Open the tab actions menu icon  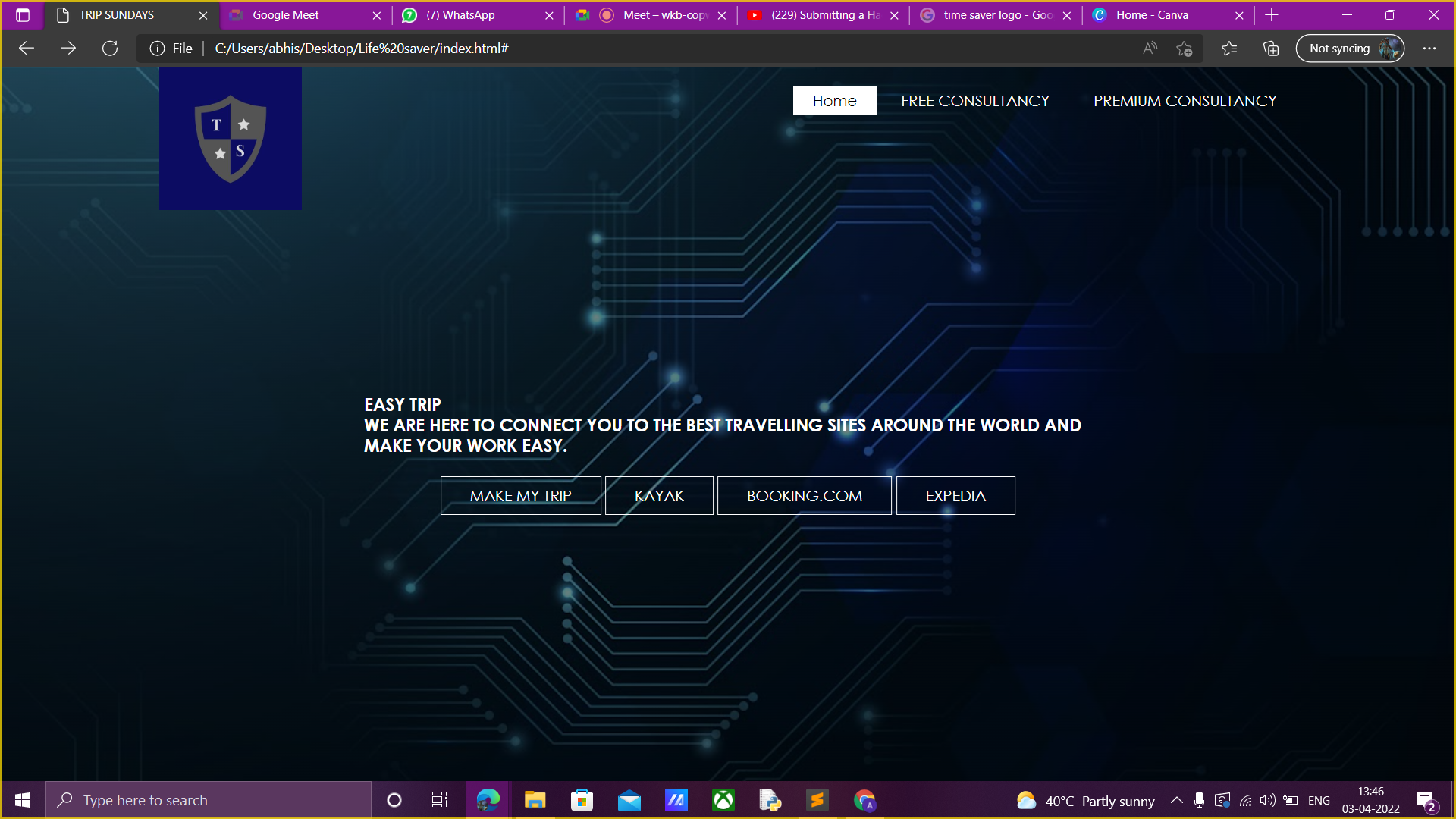click(x=23, y=15)
